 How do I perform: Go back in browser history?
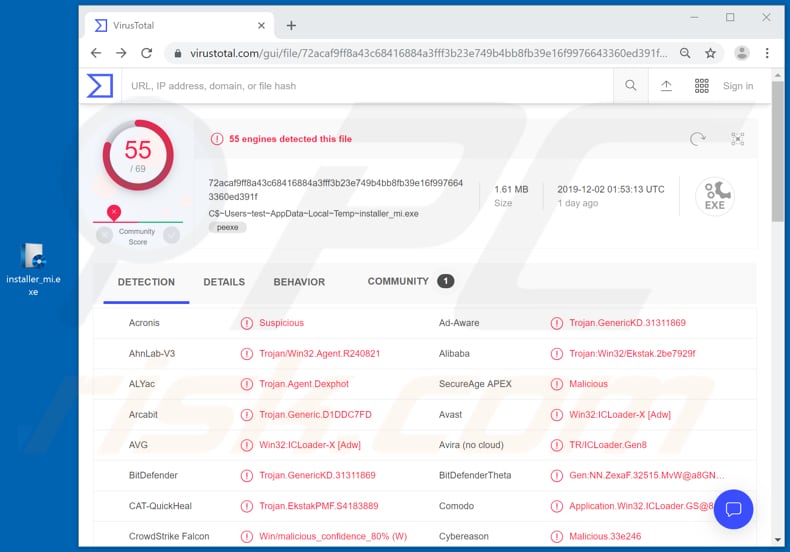tap(96, 53)
